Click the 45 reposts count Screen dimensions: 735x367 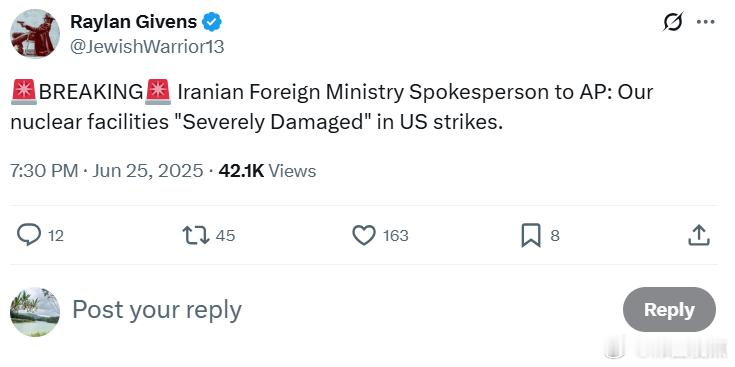point(225,235)
